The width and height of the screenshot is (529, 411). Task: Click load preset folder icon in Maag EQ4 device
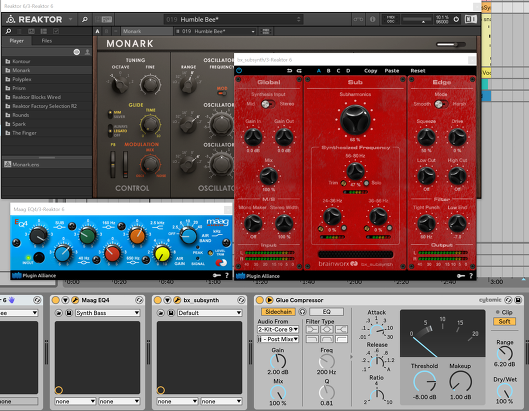point(59,313)
